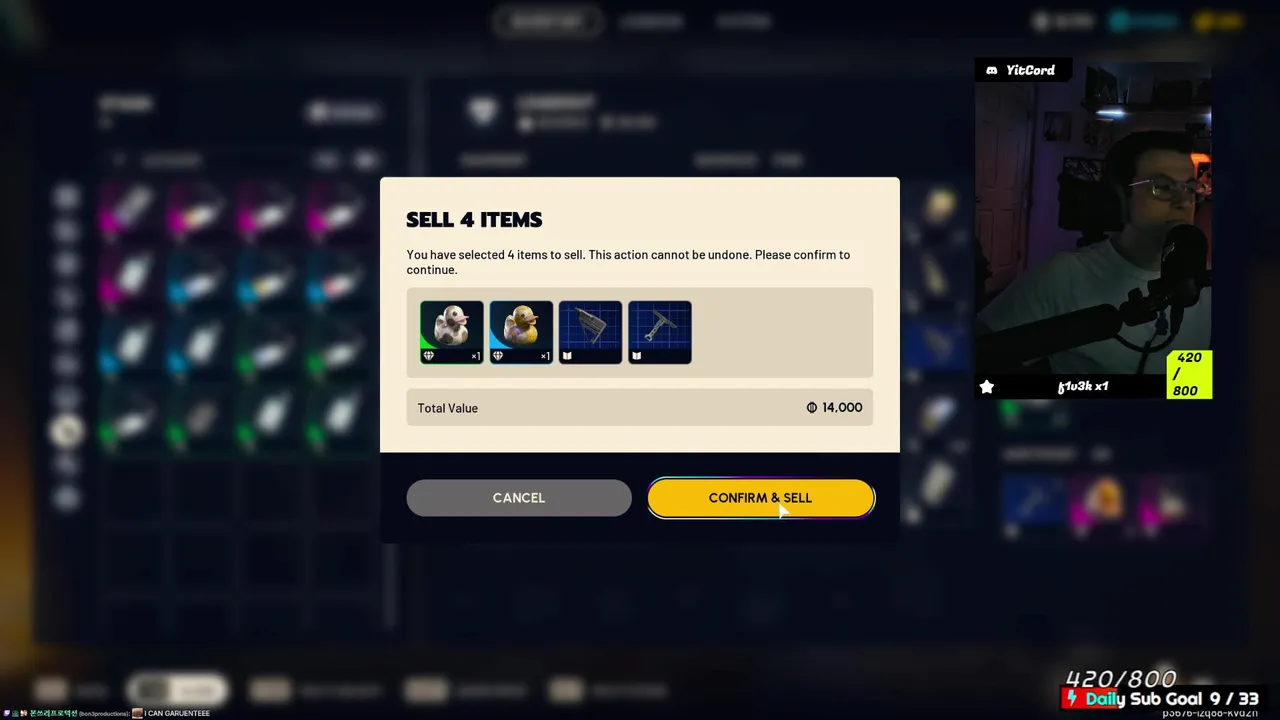
Task: Cancel the sell dialog
Action: pos(519,498)
